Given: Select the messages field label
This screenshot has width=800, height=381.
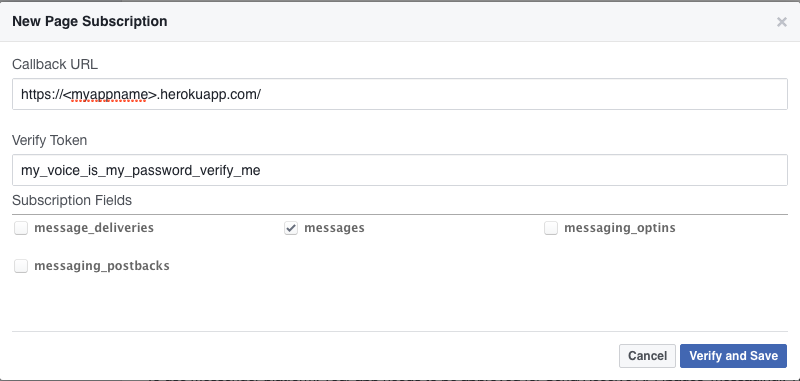Looking at the screenshot, I should (334, 228).
